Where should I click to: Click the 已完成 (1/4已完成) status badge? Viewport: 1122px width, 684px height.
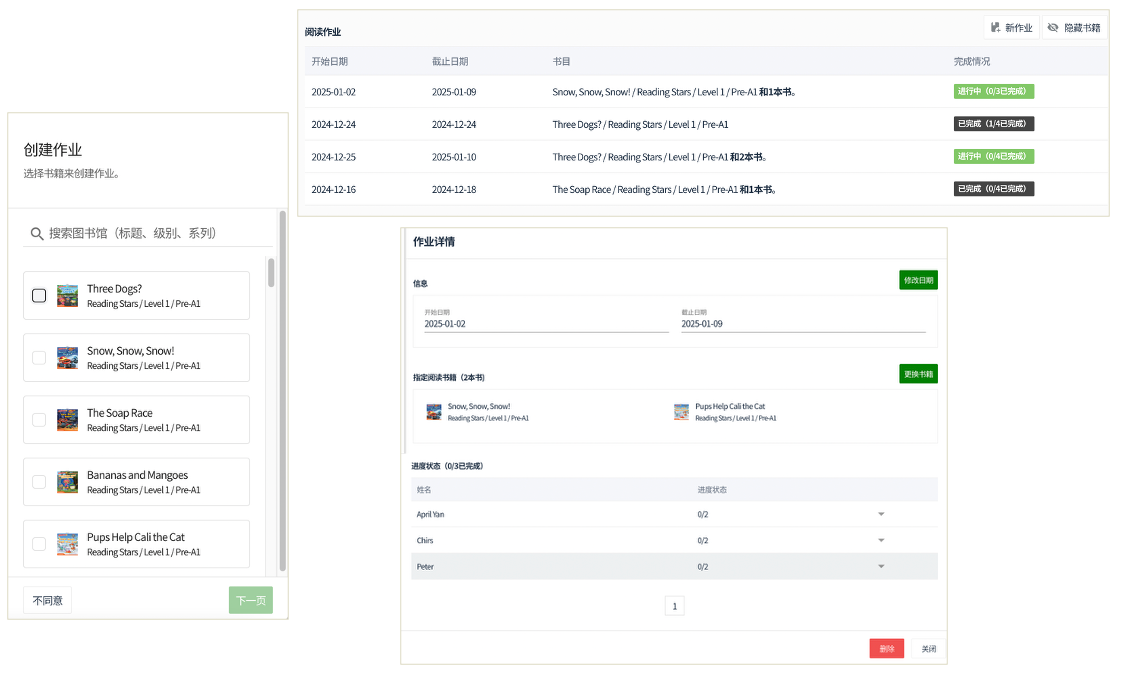pyautogui.click(x=993, y=124)
